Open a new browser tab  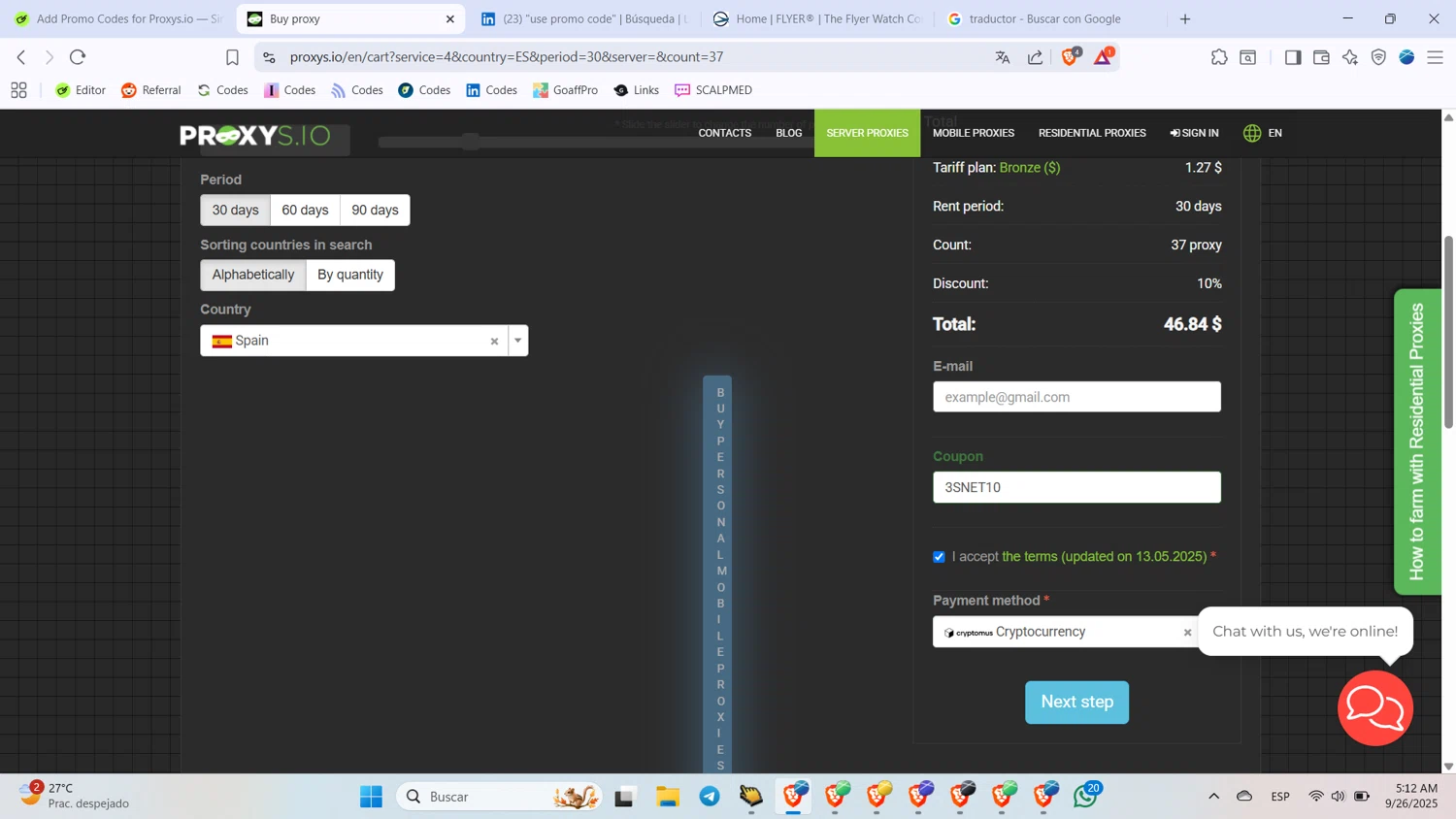[1185, 18]
